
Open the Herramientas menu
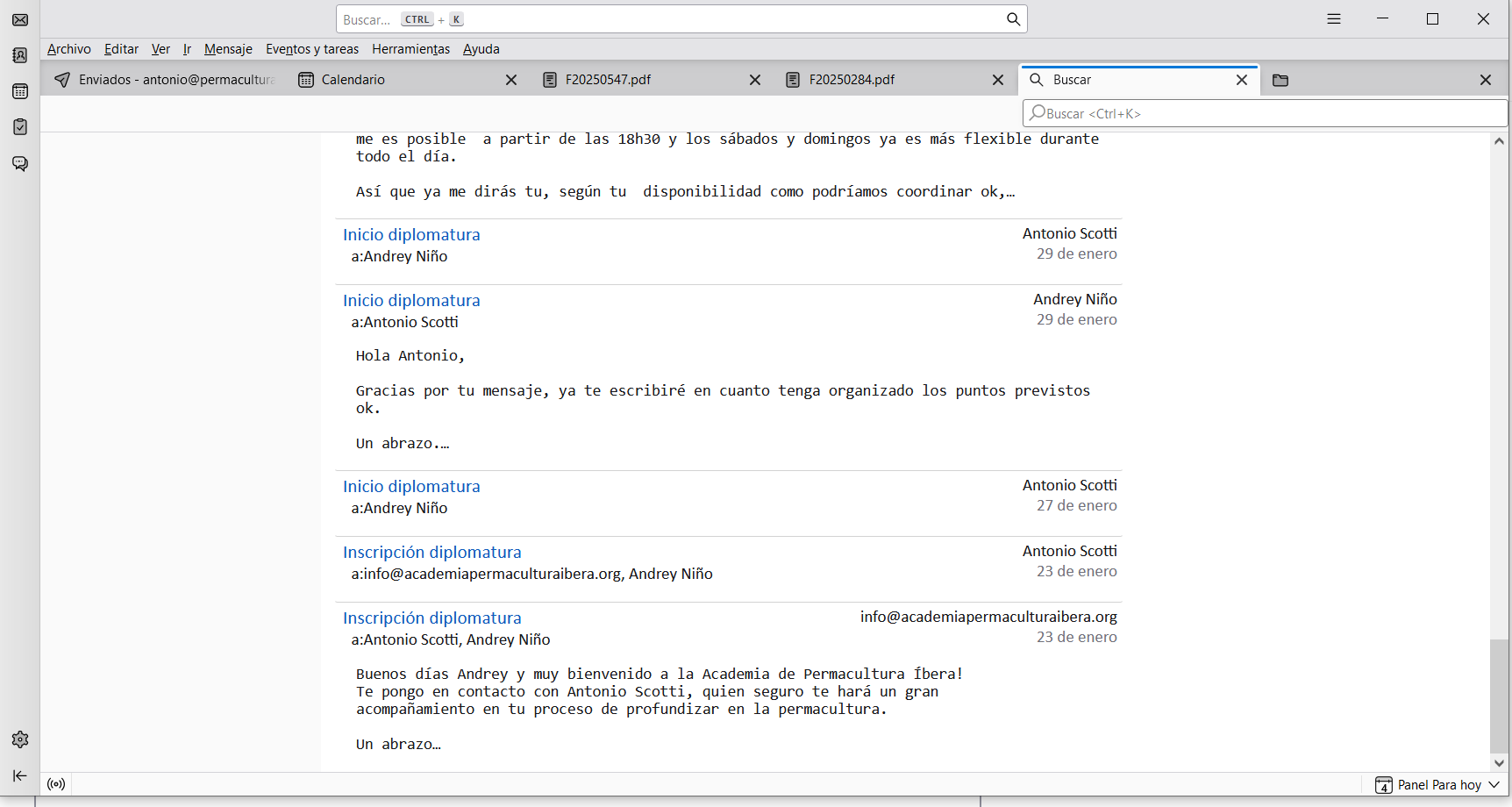410,49
